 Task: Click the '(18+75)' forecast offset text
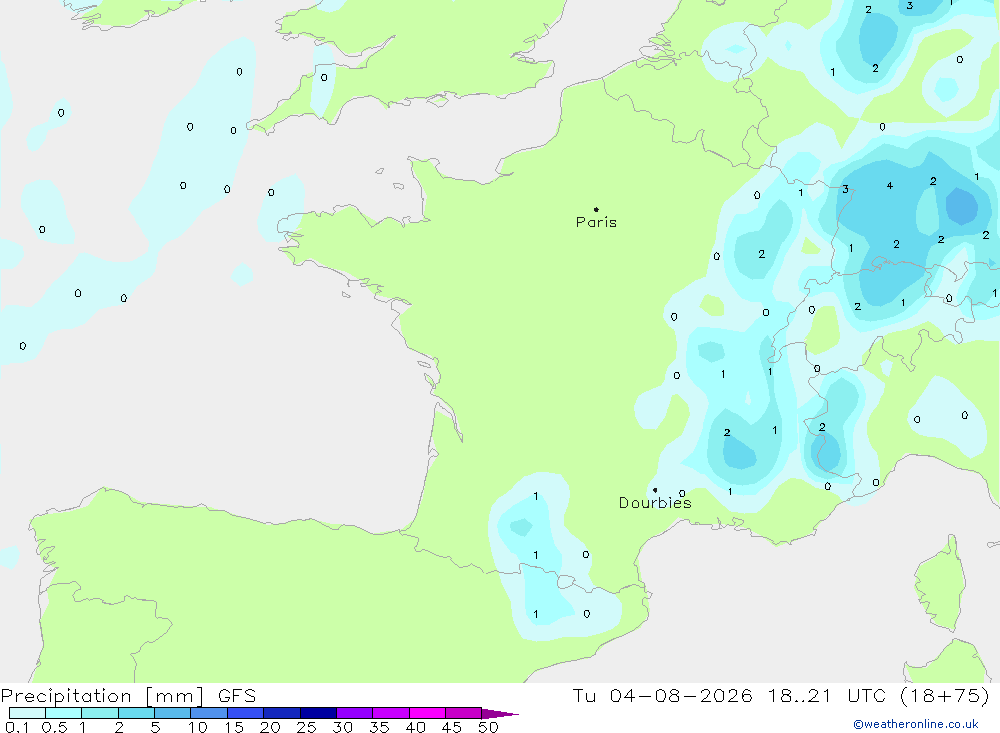(x=945, y=695)
